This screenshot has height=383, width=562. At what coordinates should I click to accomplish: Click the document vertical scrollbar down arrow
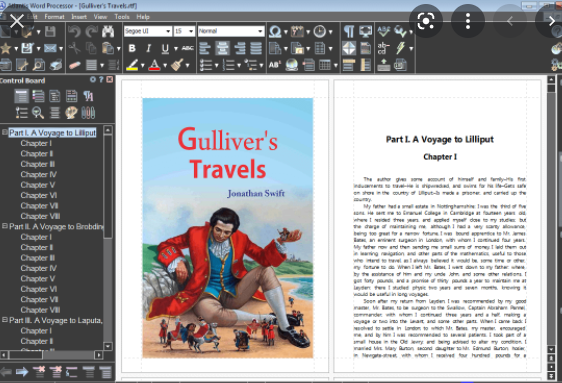pyautogui.click(x=551, y=349)
